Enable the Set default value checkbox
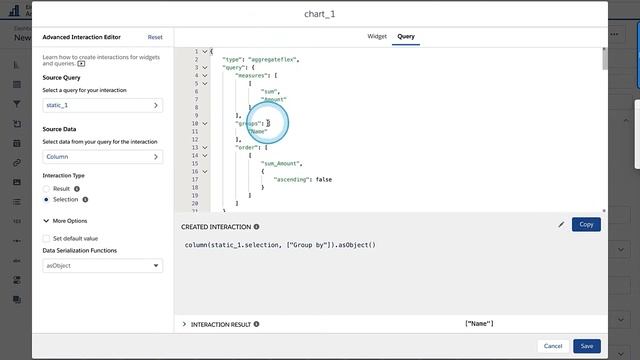Image resolution: width=640 pixels, height=360 pixels. (46, 238)
